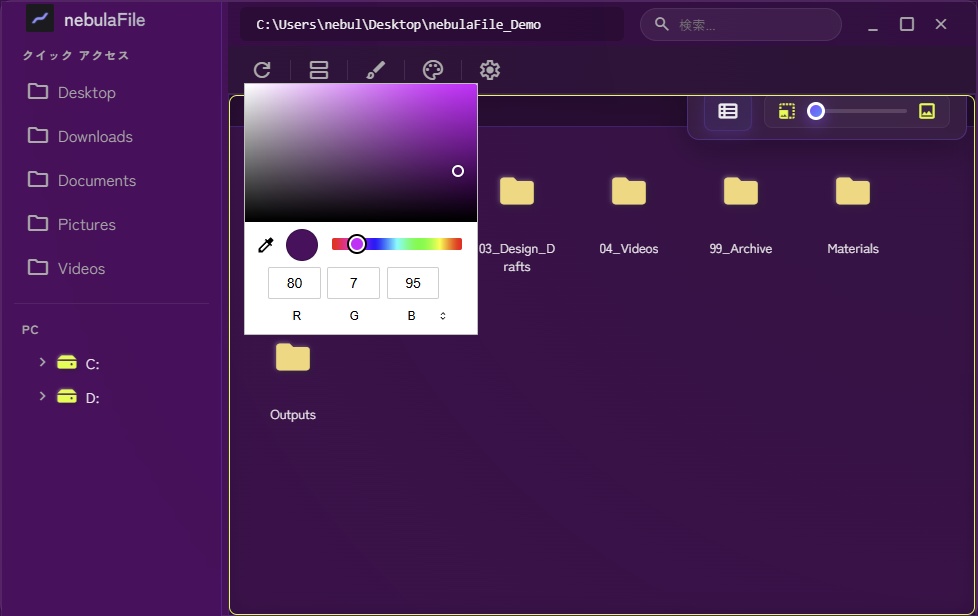
Task: Click the nebulaFile app logo
Action: [40, 19]
